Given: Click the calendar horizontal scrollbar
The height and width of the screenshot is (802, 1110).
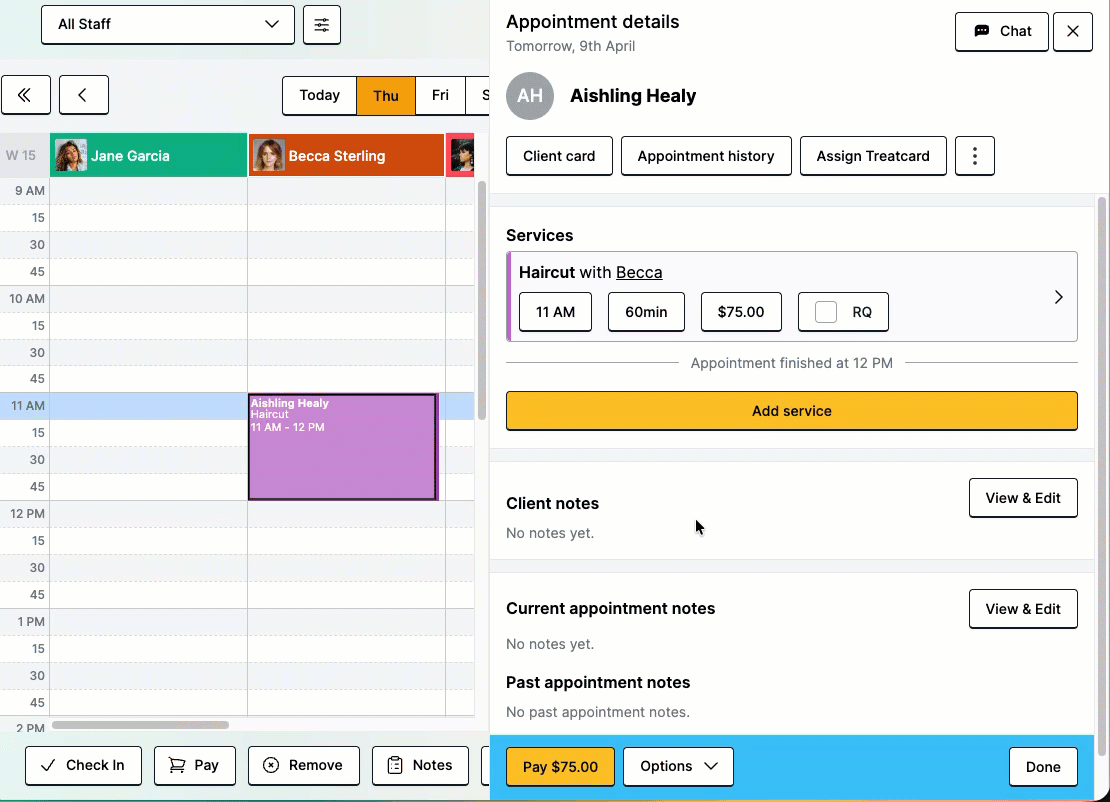Looking at the screenshot, I should tap(140, 725).
